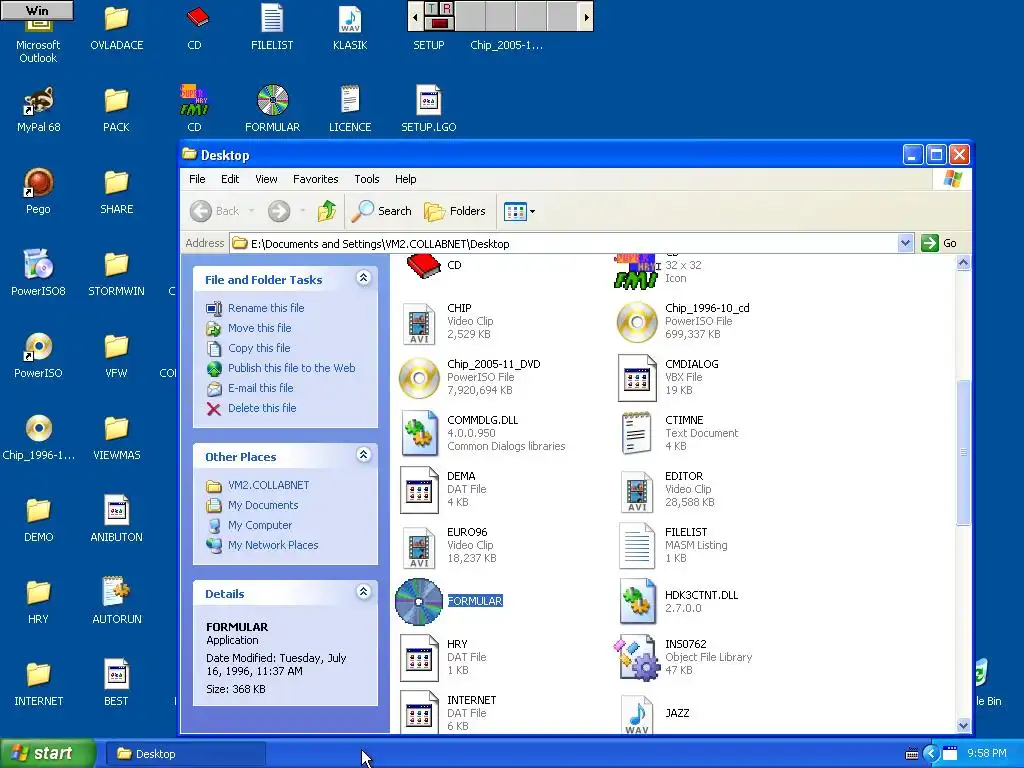Open the Address bar dropdown arrow

point(905,244)
